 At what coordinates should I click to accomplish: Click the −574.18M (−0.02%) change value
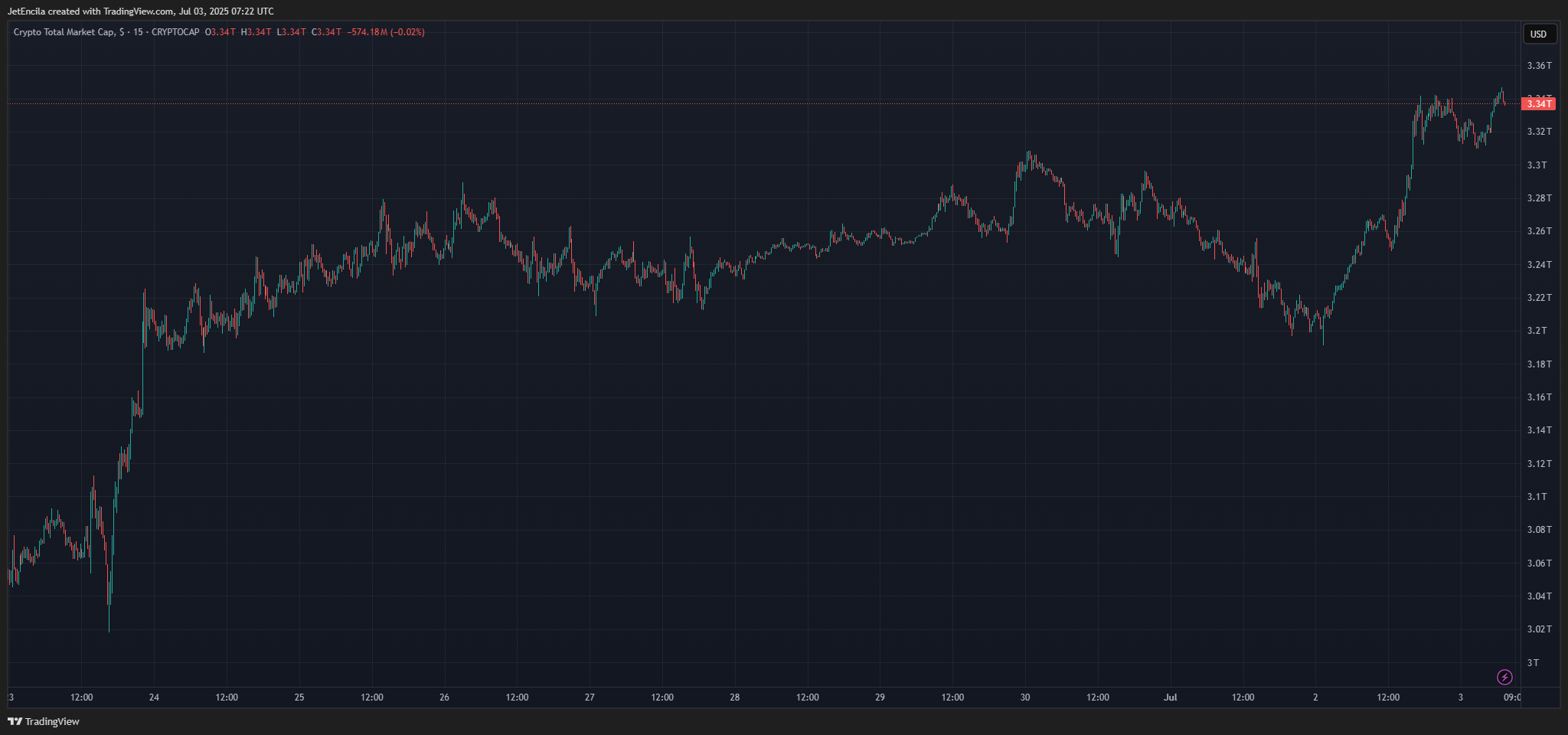click(x=386, y=32)
